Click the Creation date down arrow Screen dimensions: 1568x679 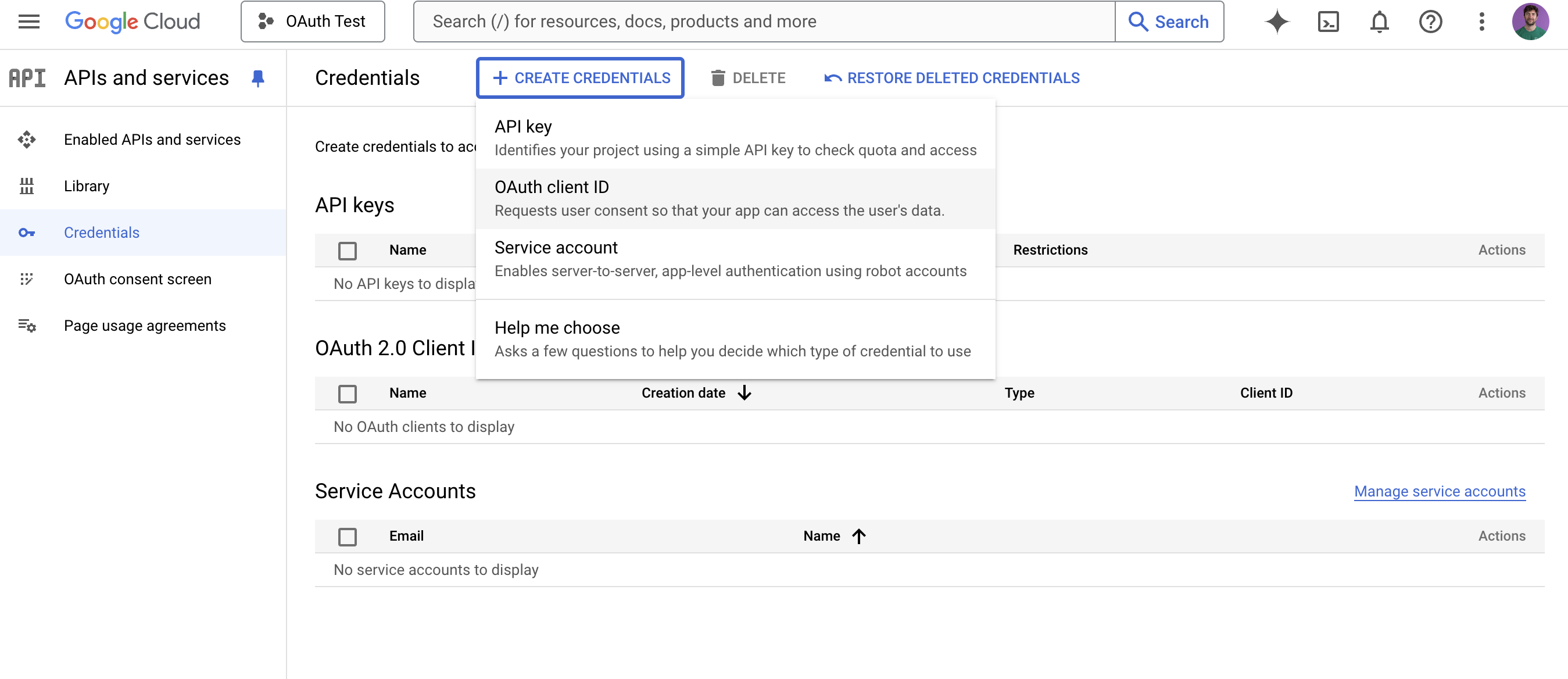[744, 393]
